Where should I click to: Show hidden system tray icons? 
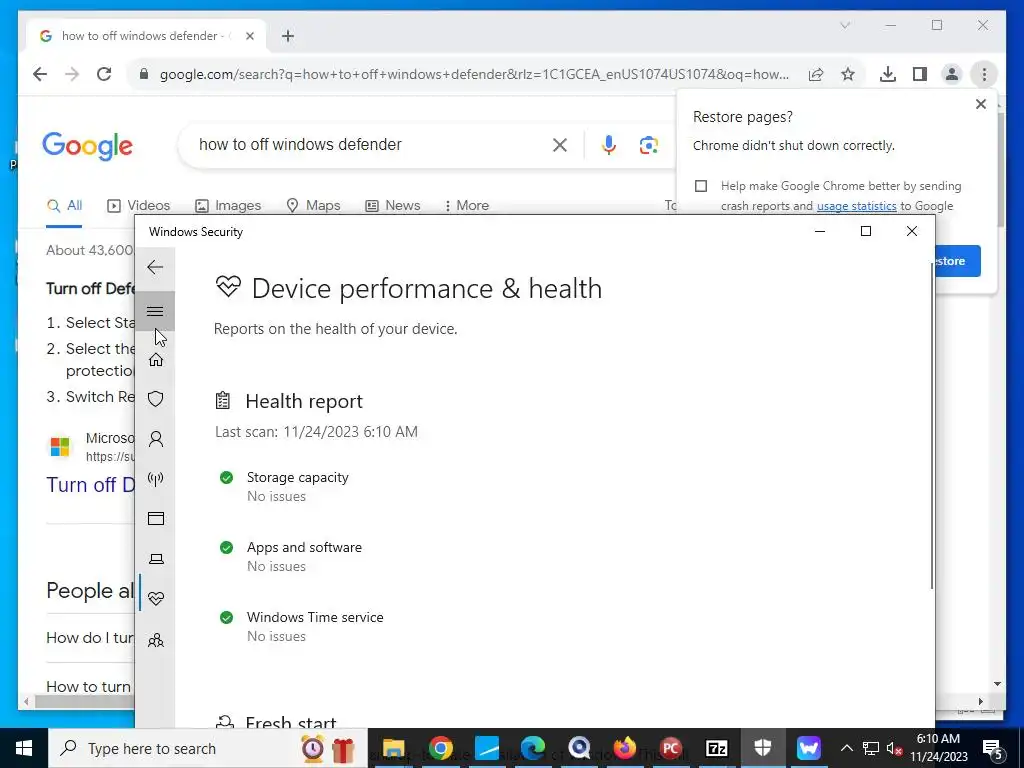(846, 748)
